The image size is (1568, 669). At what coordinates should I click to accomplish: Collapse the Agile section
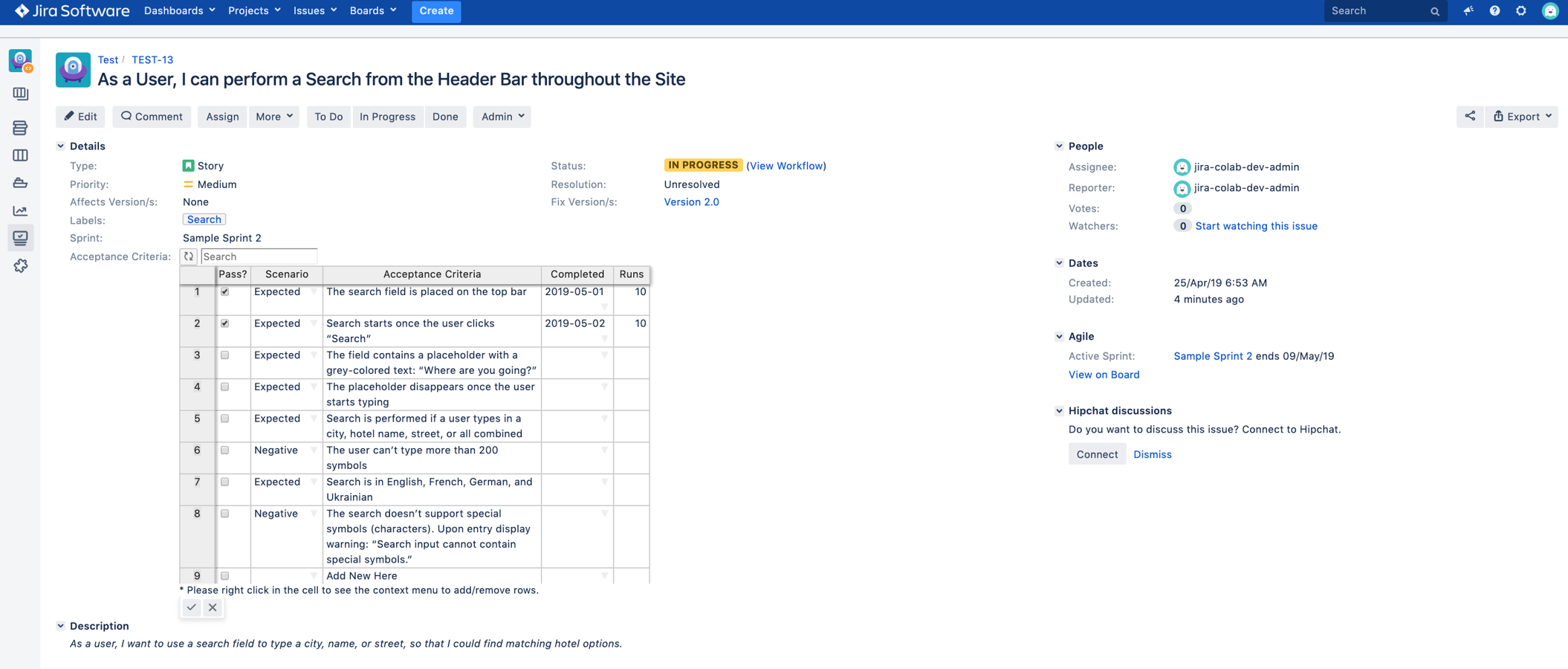click(1059, 337)
